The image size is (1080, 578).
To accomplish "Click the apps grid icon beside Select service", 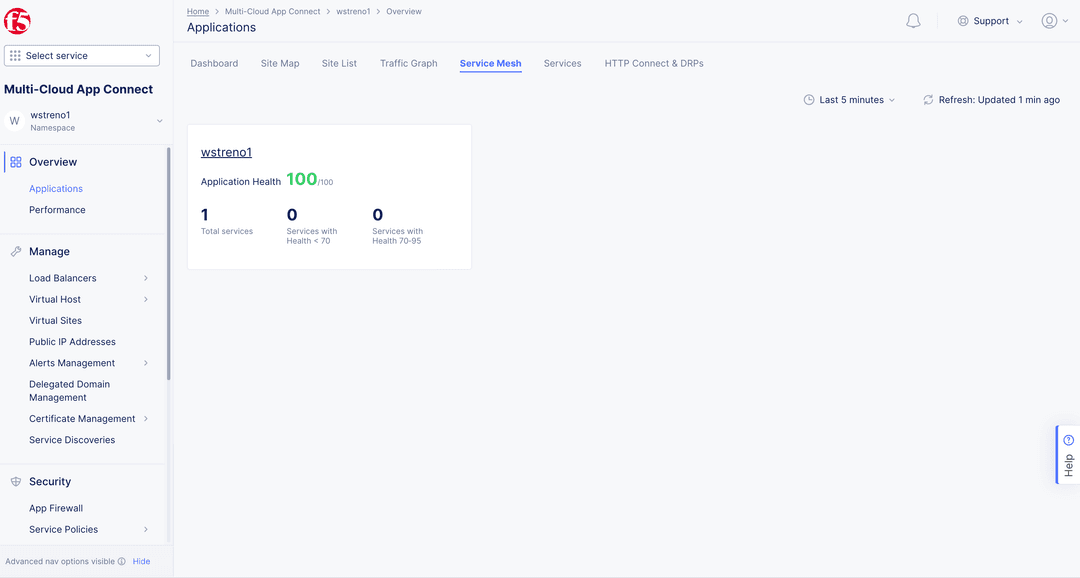I will tap(14, 55).
